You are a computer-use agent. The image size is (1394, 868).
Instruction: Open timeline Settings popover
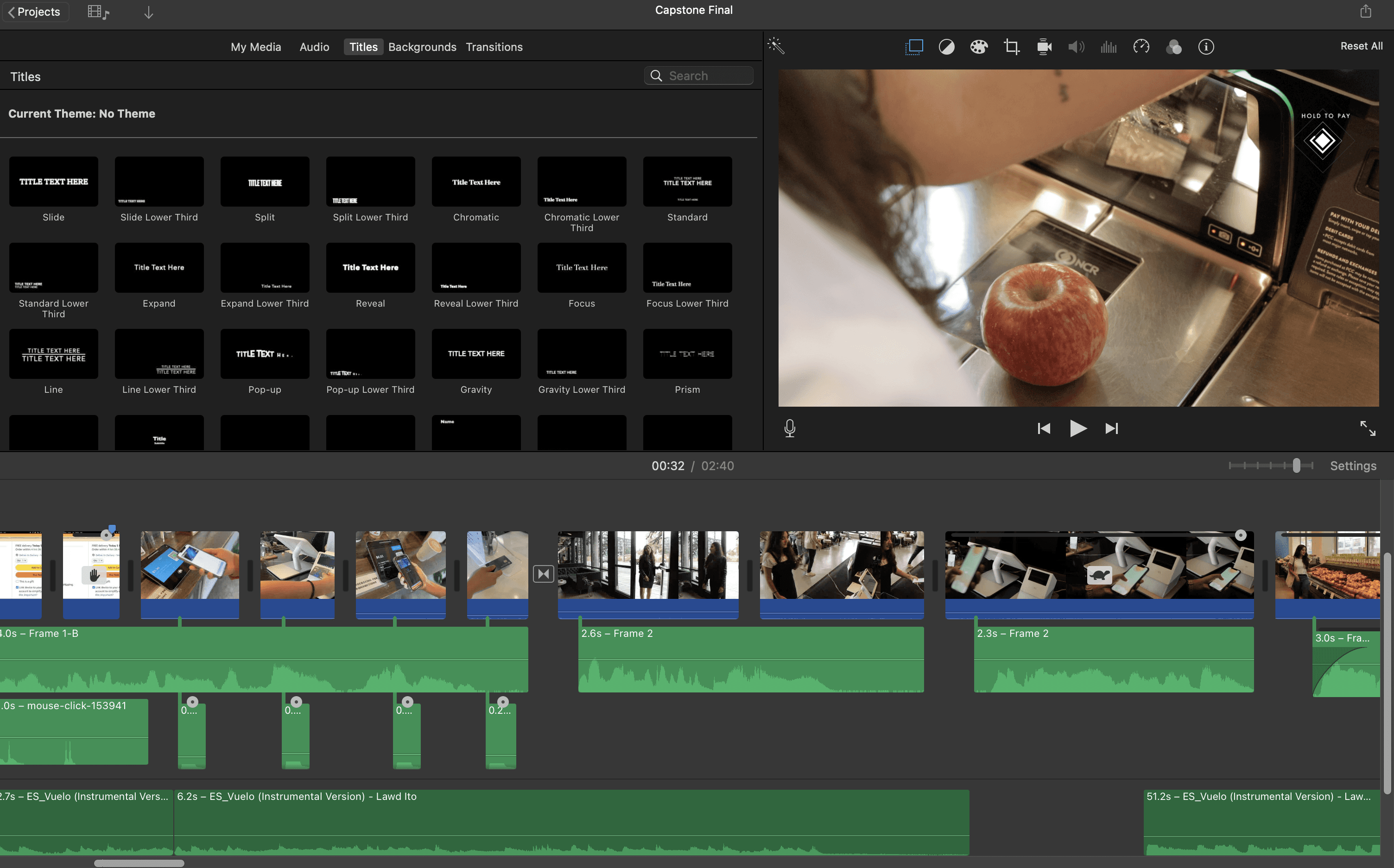tap(1353, 465)
